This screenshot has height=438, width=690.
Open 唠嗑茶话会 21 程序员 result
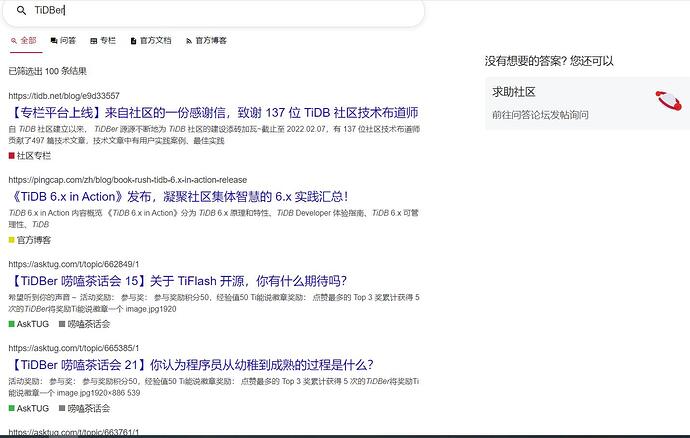[191, 365]
